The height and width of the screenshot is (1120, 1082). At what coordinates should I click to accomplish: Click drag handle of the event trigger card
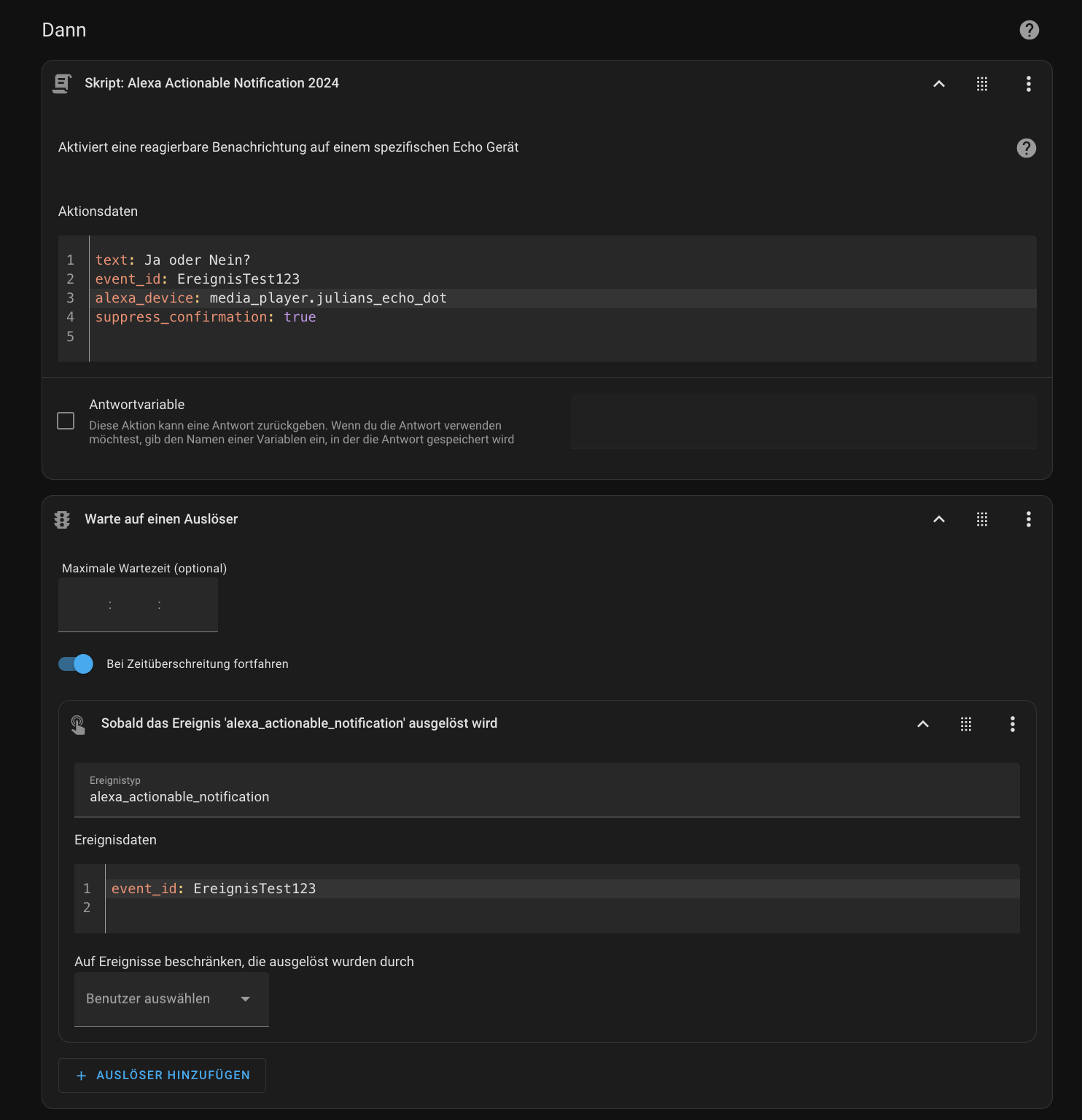[965, 724]
